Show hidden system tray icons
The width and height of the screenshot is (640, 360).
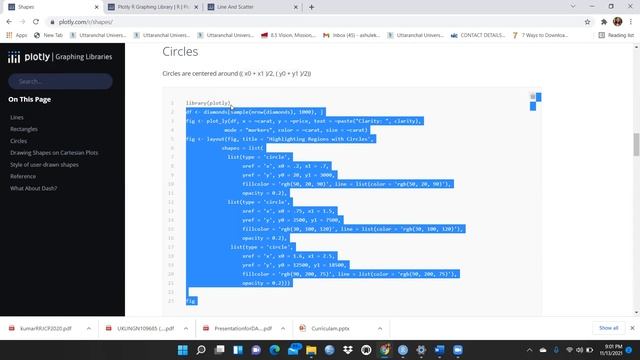(x=529, y=350)
